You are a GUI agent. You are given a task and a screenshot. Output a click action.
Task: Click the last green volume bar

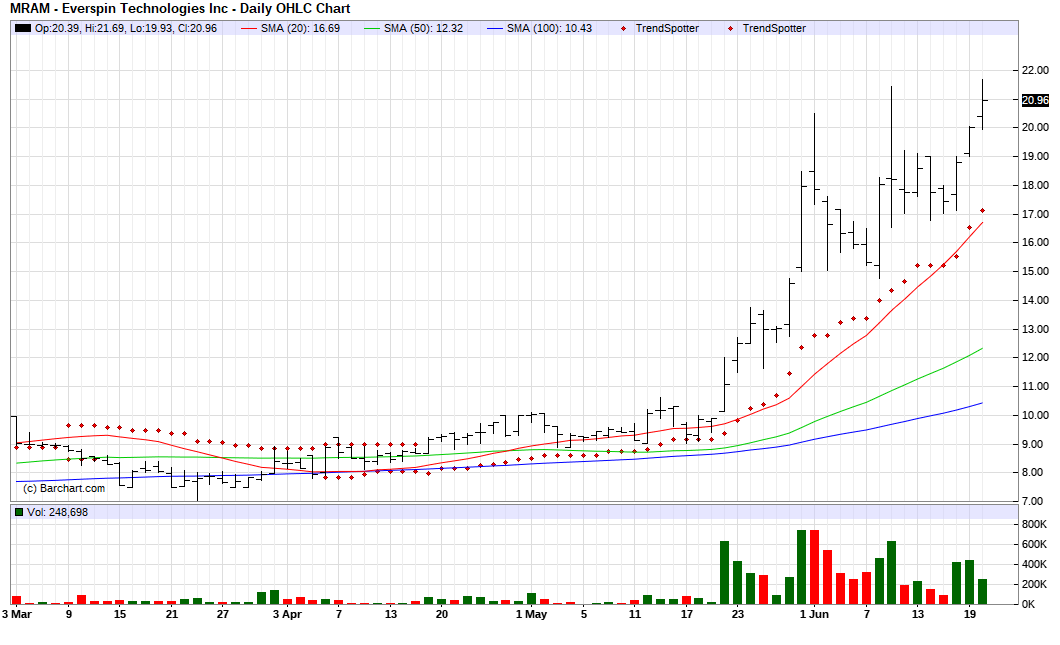tap(982, 592)
